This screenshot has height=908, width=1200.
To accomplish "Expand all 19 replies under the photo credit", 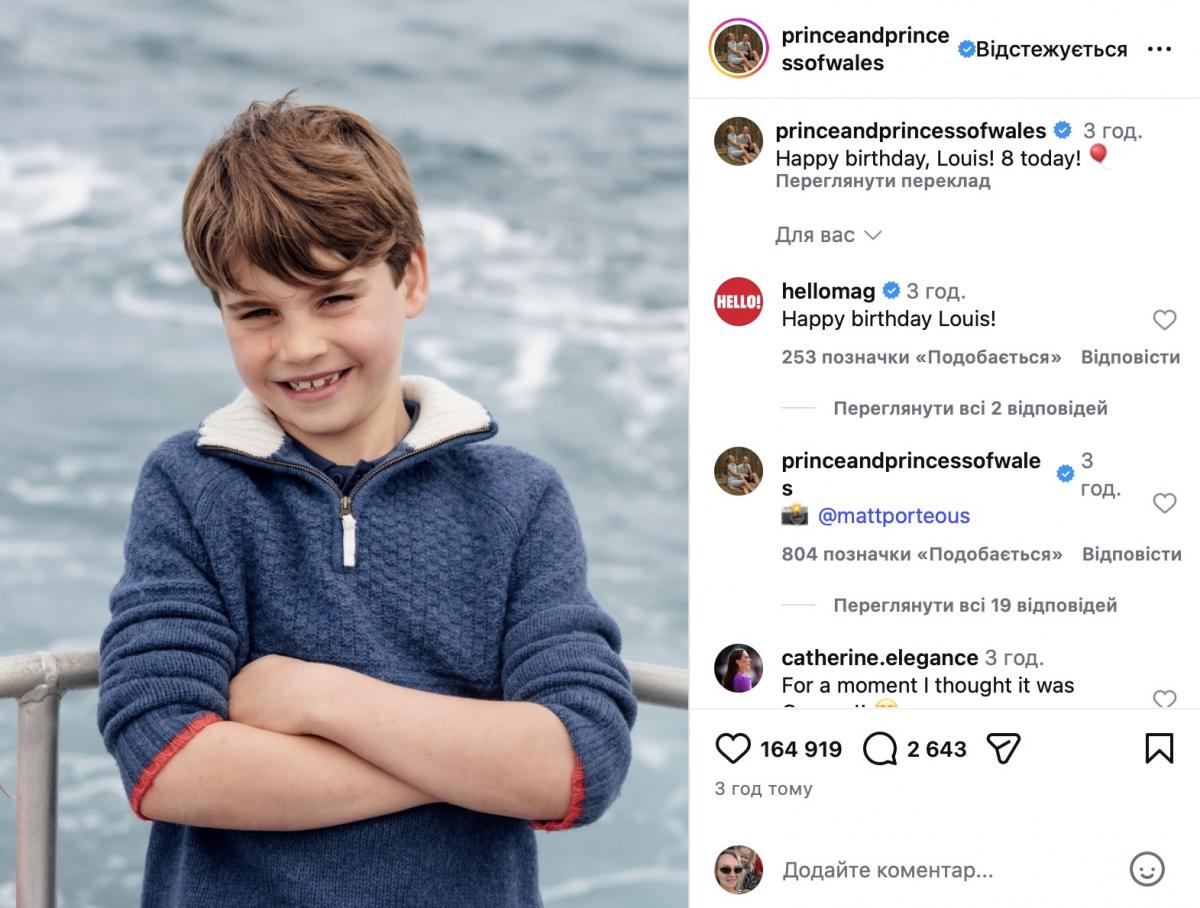I will [x=975, y=605].
